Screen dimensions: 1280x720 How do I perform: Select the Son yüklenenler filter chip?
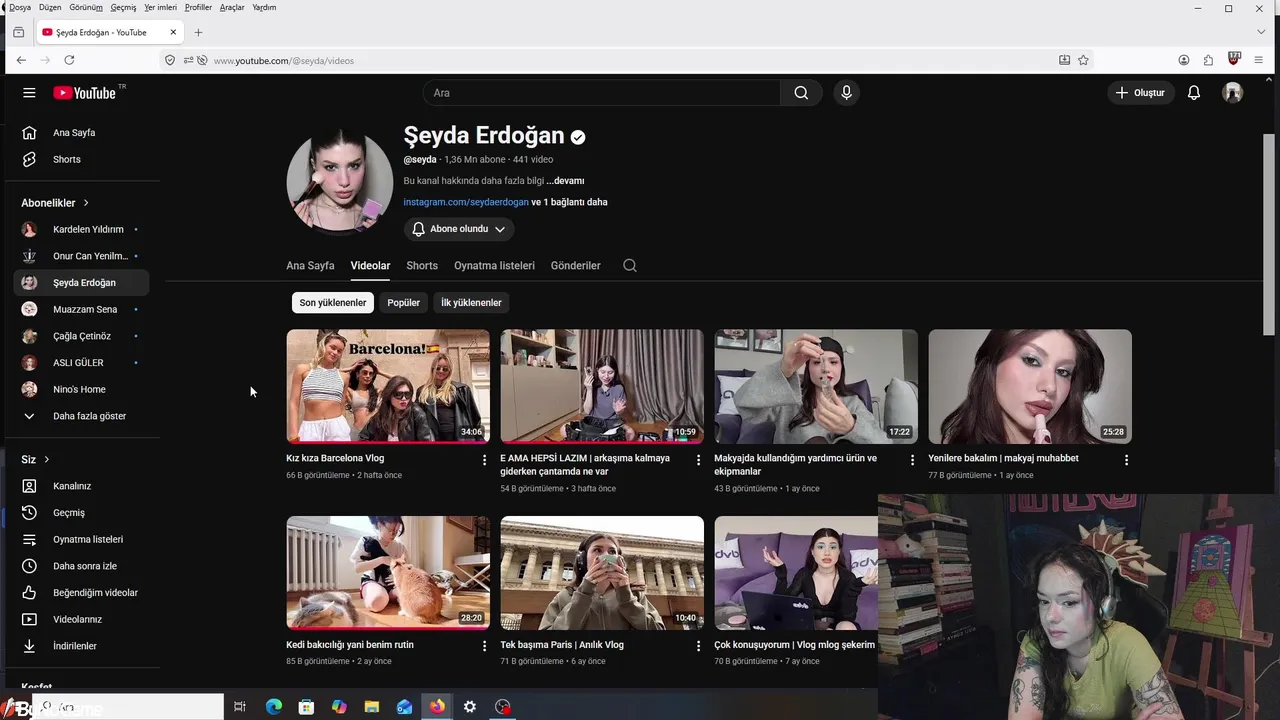pyautogui.click(x=333, y=303)
